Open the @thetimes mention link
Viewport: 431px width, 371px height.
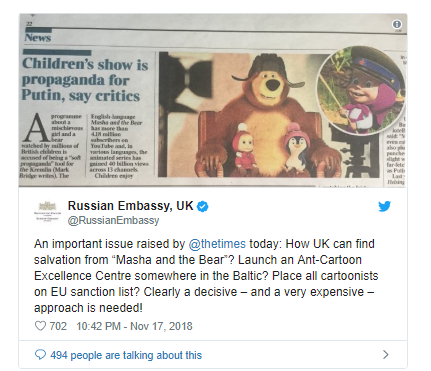pos(217,244)
